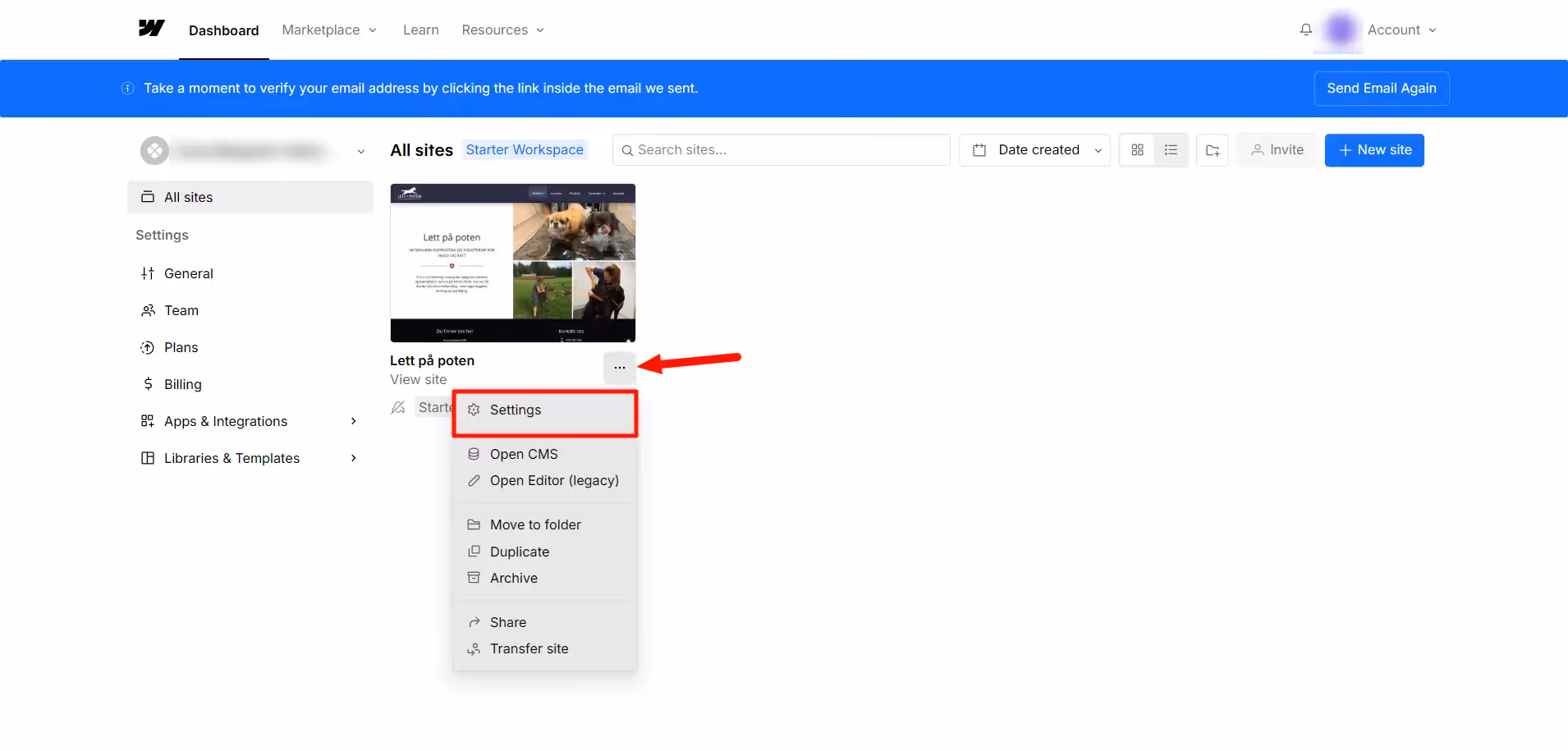This screenshot has width=1568, height=751.
Task: Open General settings
Action: [250, 273]
